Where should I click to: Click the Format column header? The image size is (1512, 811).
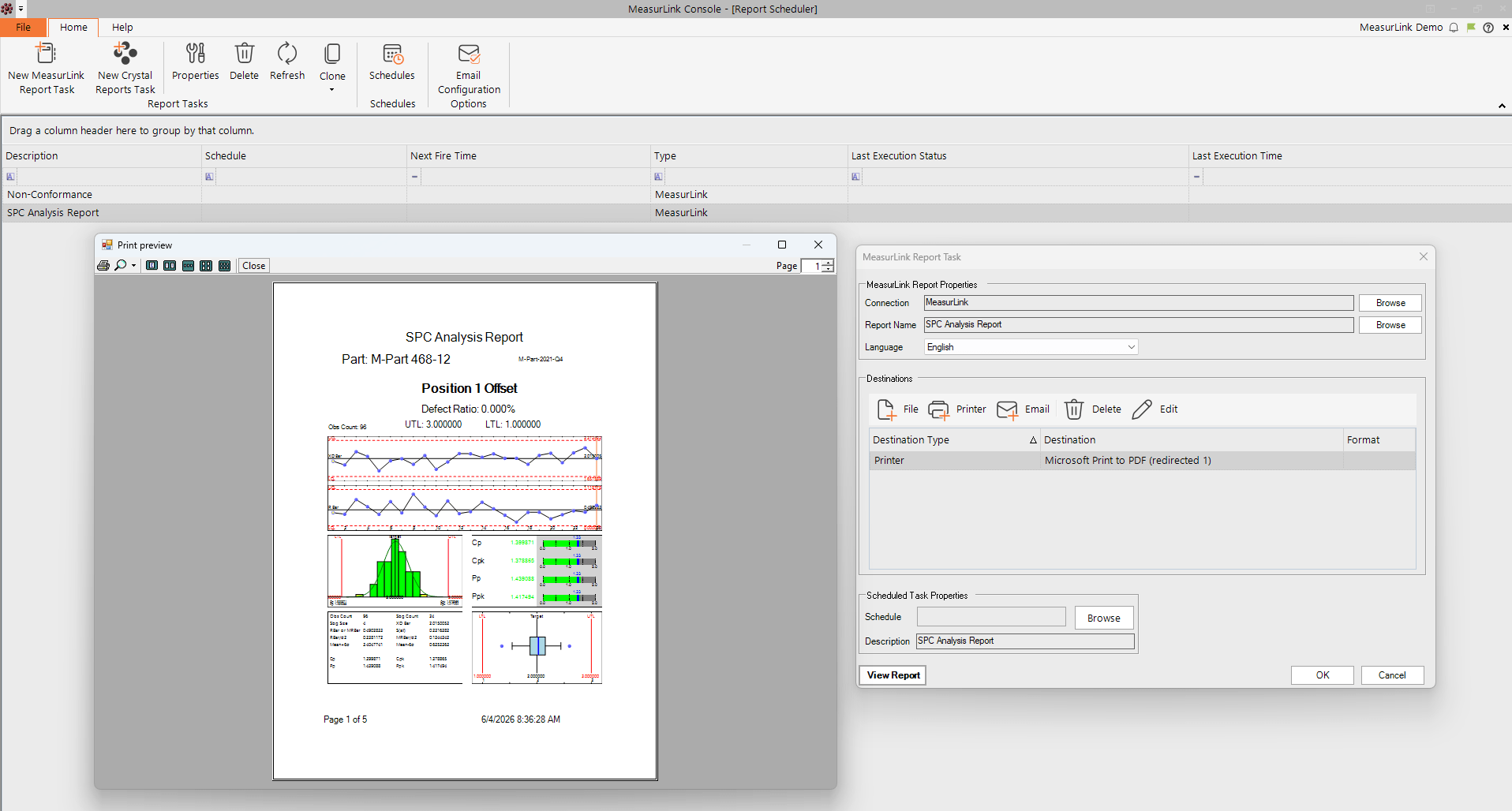pos(1379,440)
